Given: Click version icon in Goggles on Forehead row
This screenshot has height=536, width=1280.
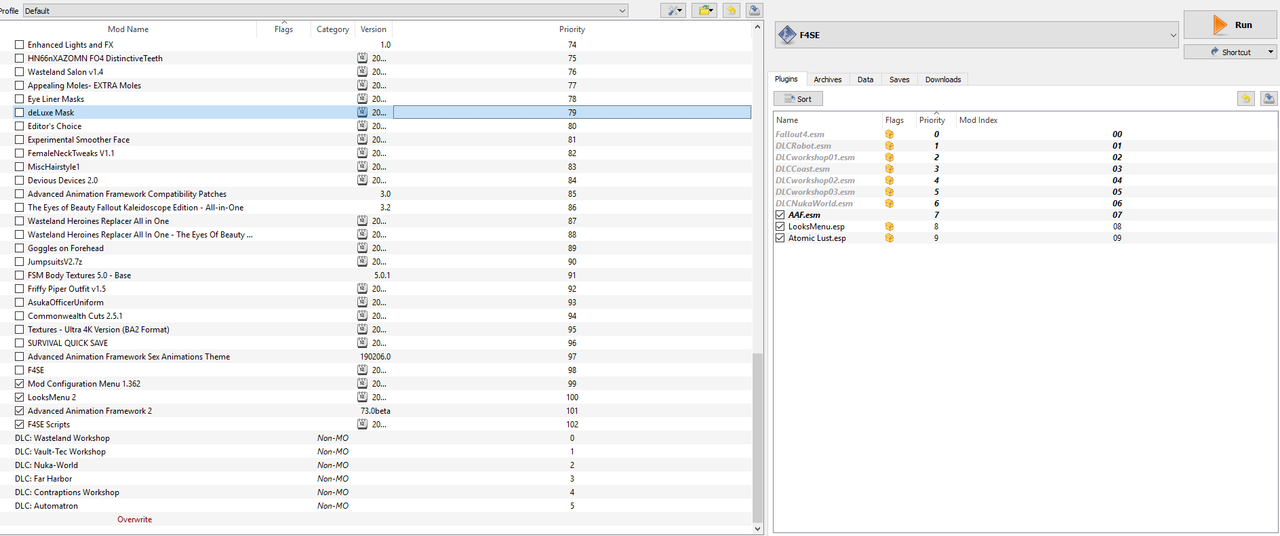Looking at the screenshot, I should tap(363, 248).
